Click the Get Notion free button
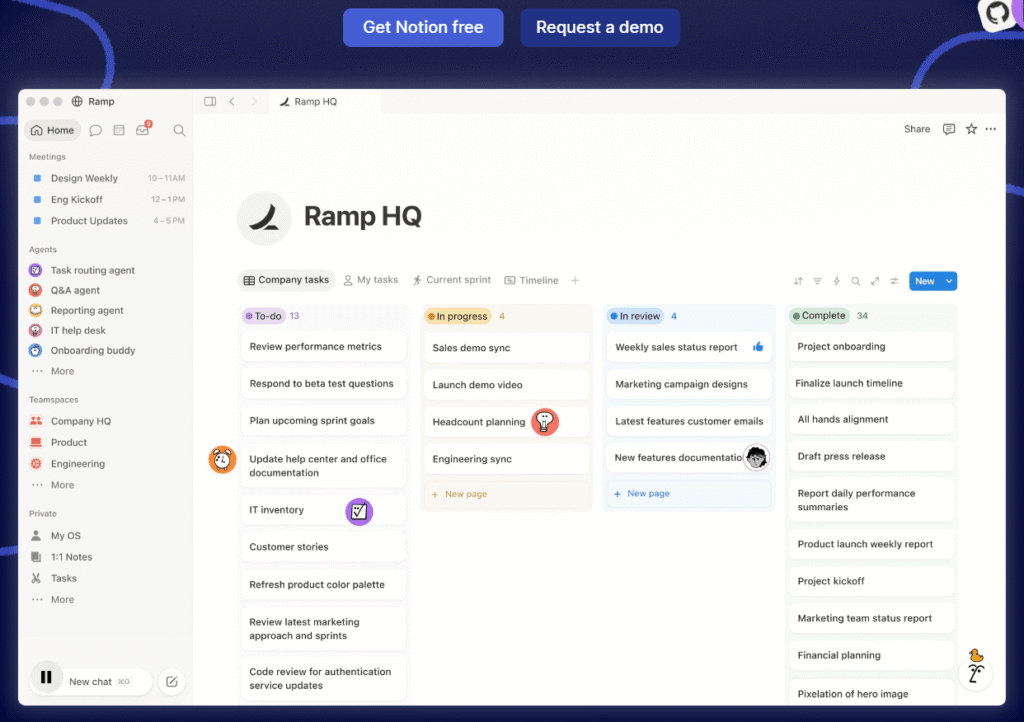 pos(423,27)
